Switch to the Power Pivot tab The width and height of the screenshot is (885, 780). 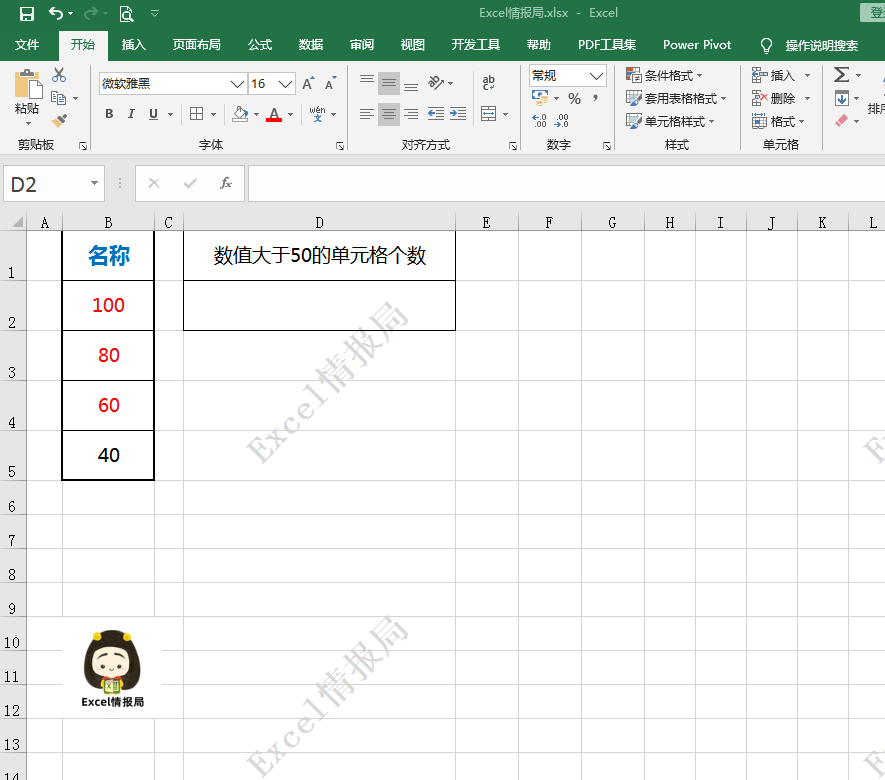pyautogui.click(x=696, y=45)
